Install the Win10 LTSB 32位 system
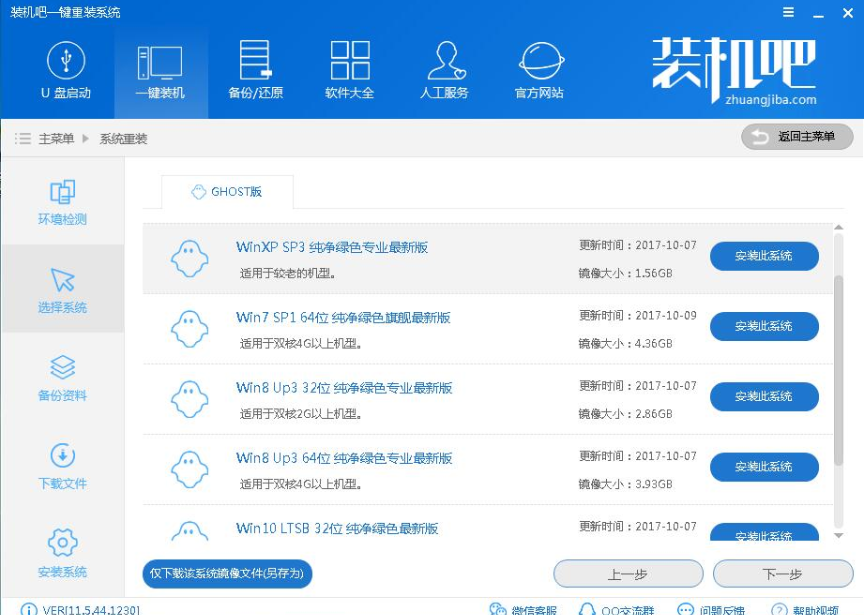 [x=764, y=532]
